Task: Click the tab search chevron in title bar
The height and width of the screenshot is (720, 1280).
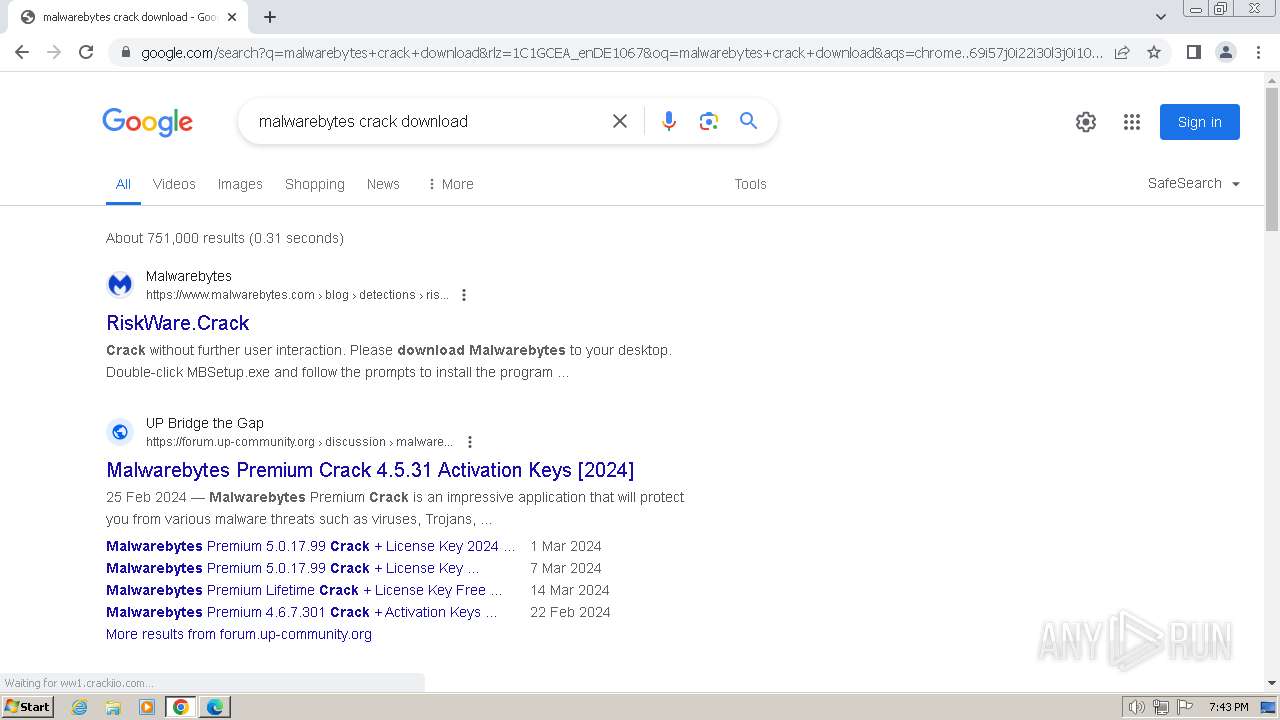Action: click(1161, 17)
